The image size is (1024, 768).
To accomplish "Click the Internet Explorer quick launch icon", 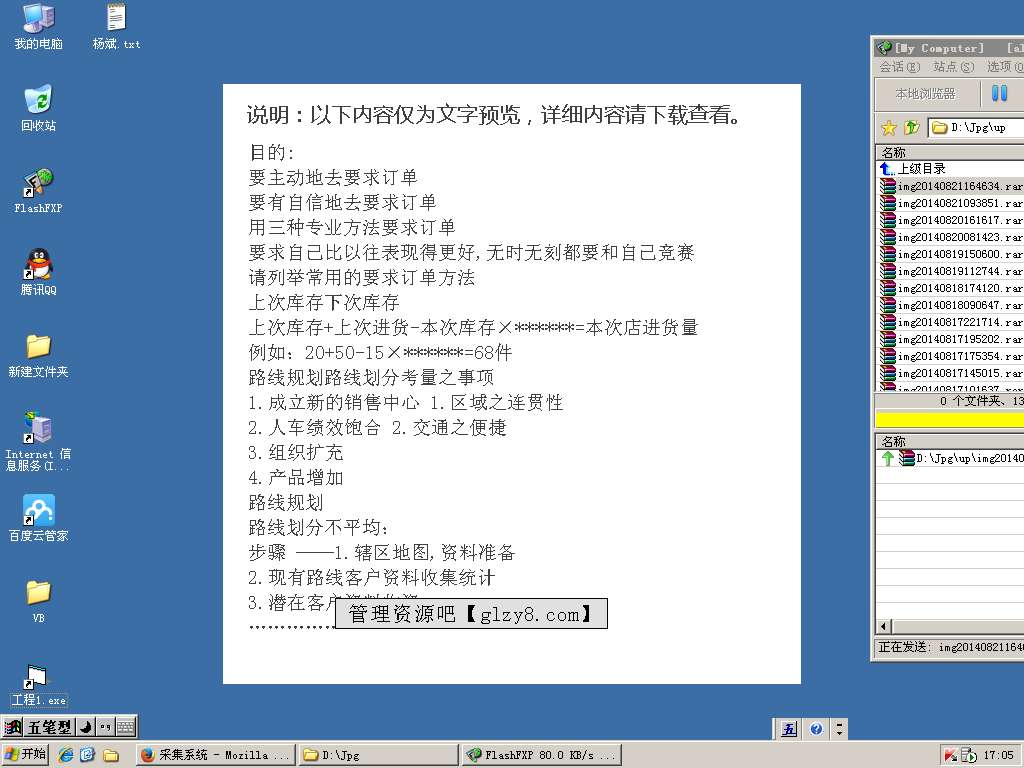I will pyautogui.click(x=66, y=754).
